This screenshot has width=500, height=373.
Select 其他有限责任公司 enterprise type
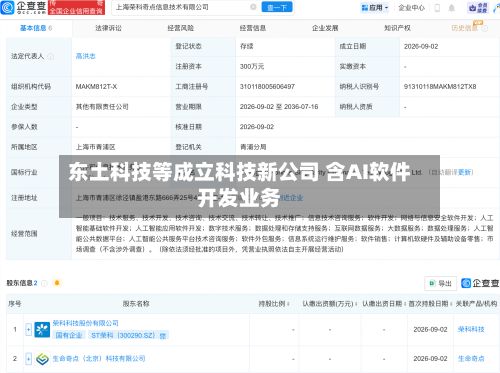click(x=102, y=107)
